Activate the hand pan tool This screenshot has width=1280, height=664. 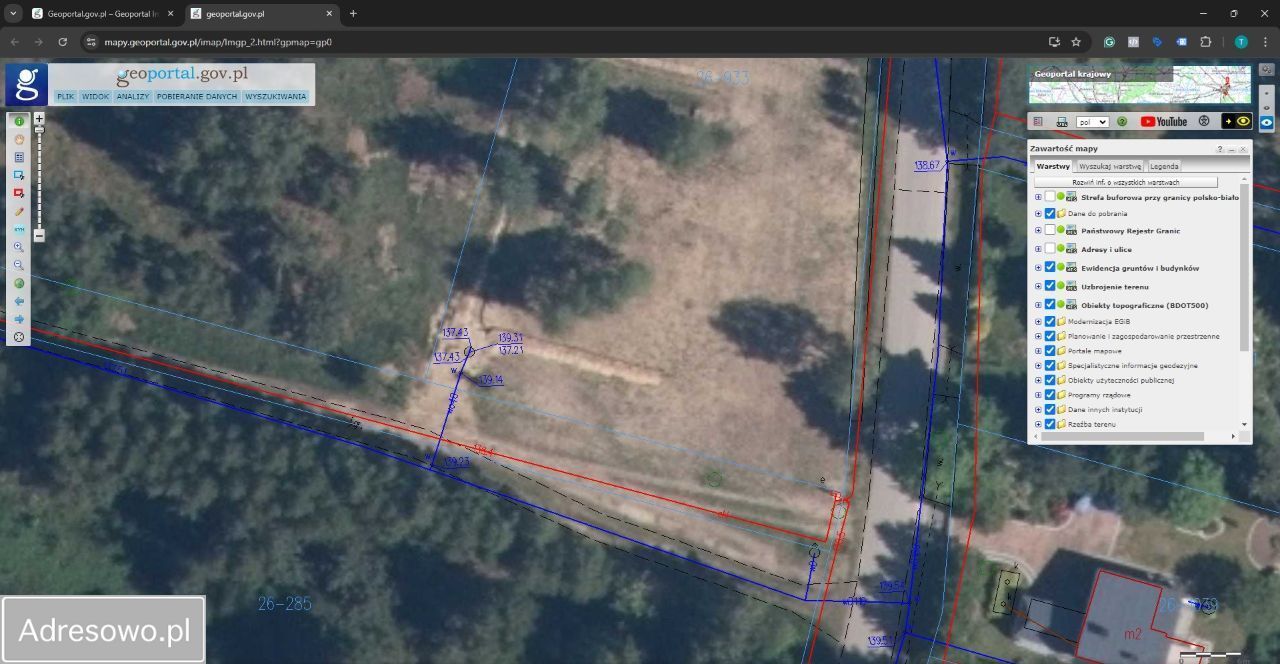tap(19, 139)
